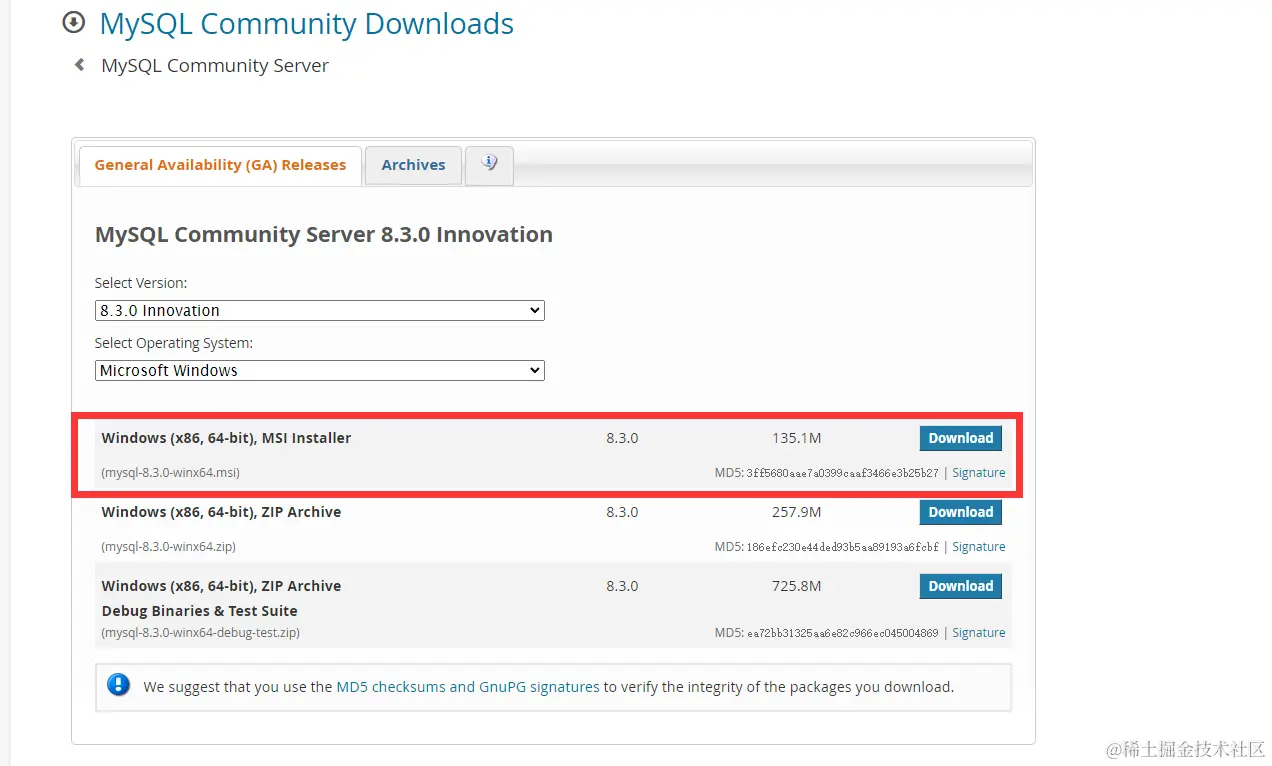This screenshot has height=766, width=1272.
Task: Open Signature link for debug-test zip
Action: (978, 632)
